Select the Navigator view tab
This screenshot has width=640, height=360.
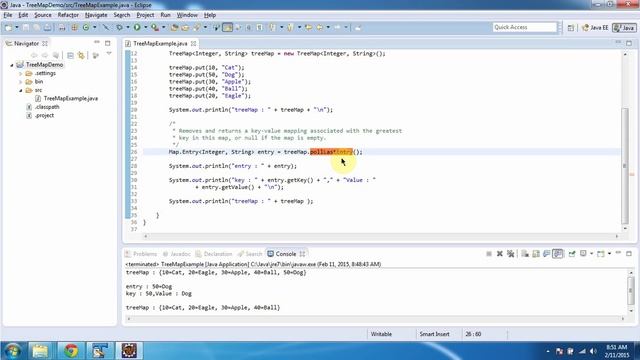[26, 43]
